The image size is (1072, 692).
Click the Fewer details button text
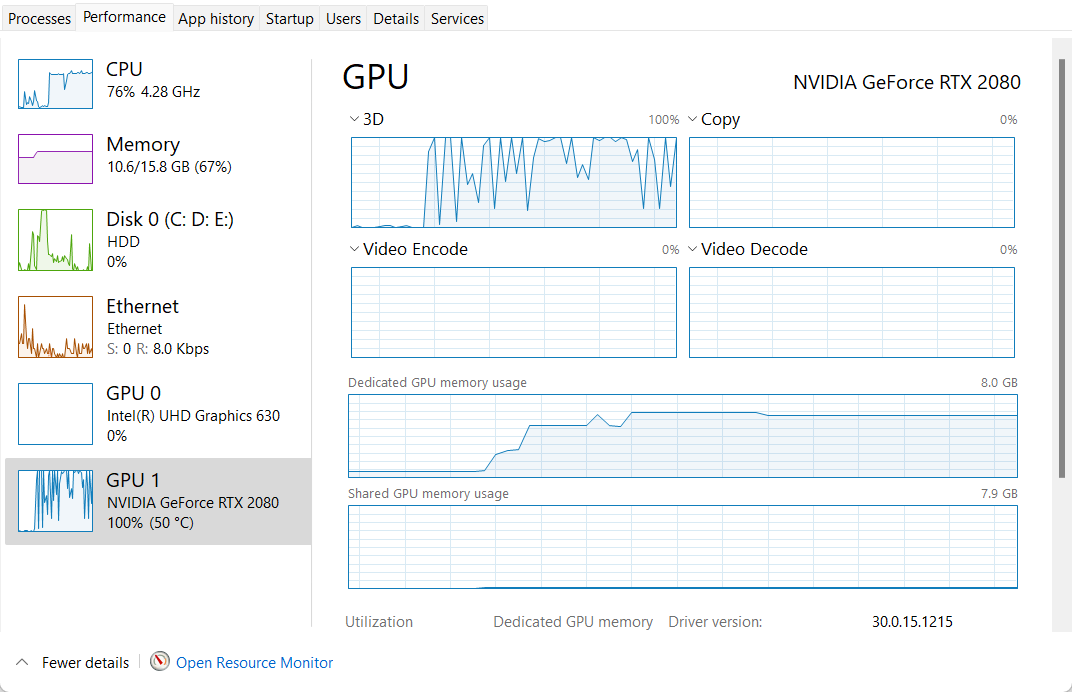85,662
